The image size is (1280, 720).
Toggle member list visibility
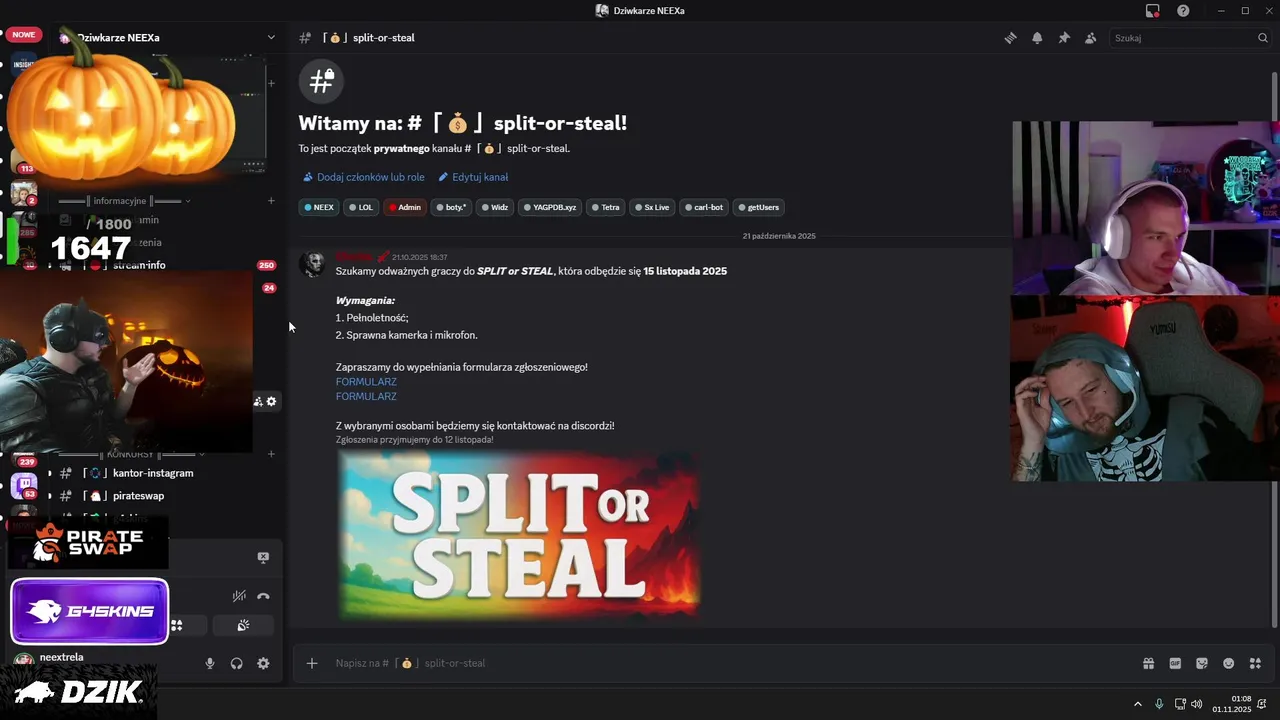(1090, 38)
